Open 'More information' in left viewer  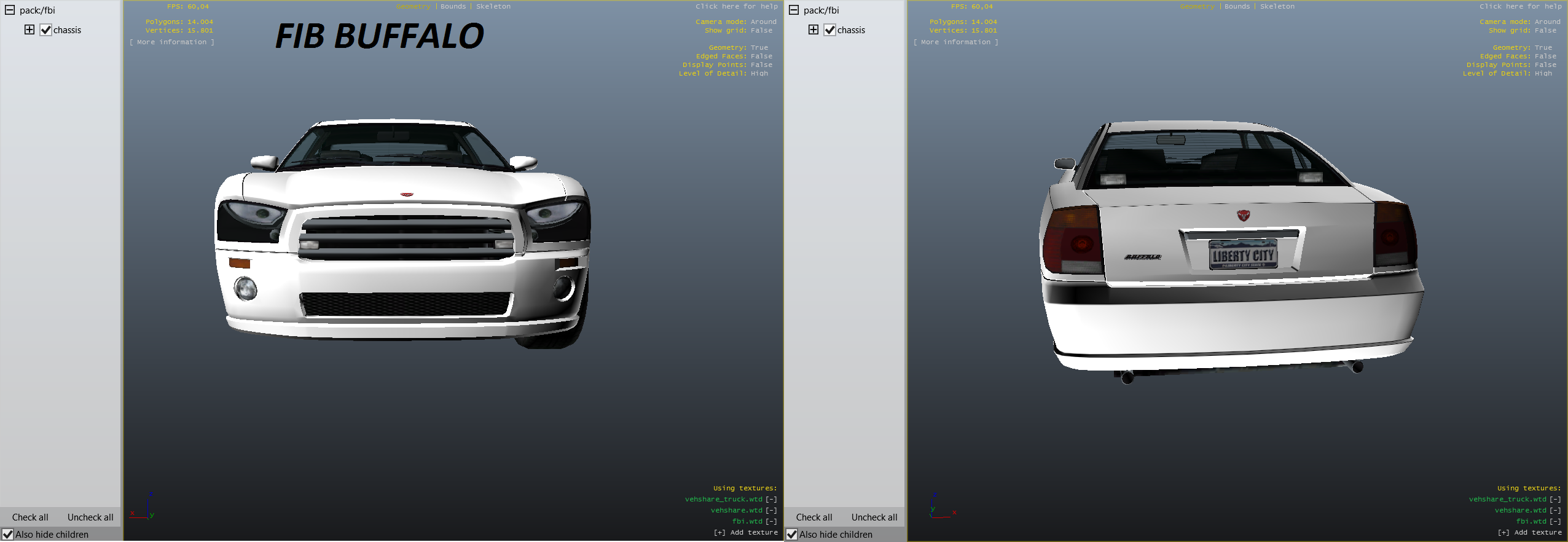click(x=172, y=42)
